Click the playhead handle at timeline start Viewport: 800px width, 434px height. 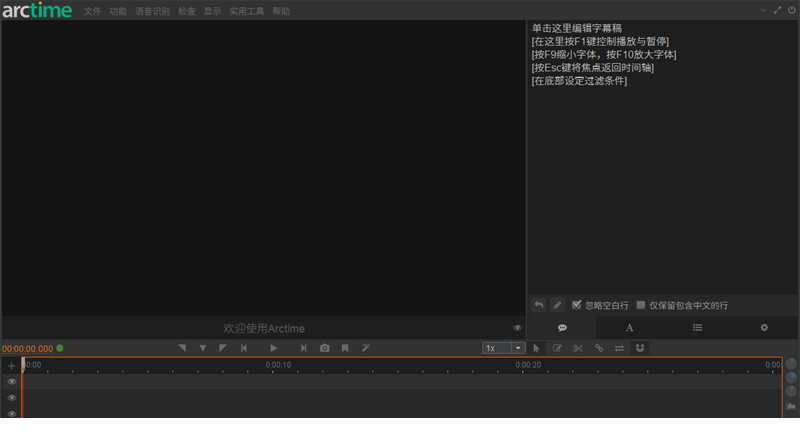(23, 364)
